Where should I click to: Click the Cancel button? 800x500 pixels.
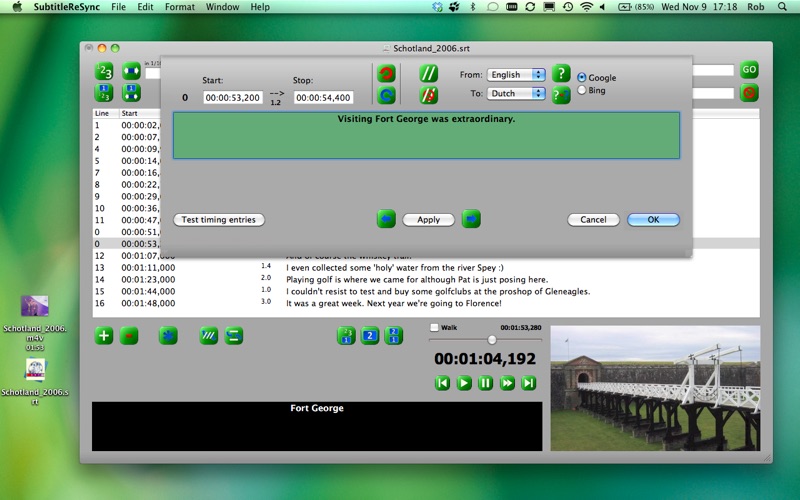click(x=593, y=219)
